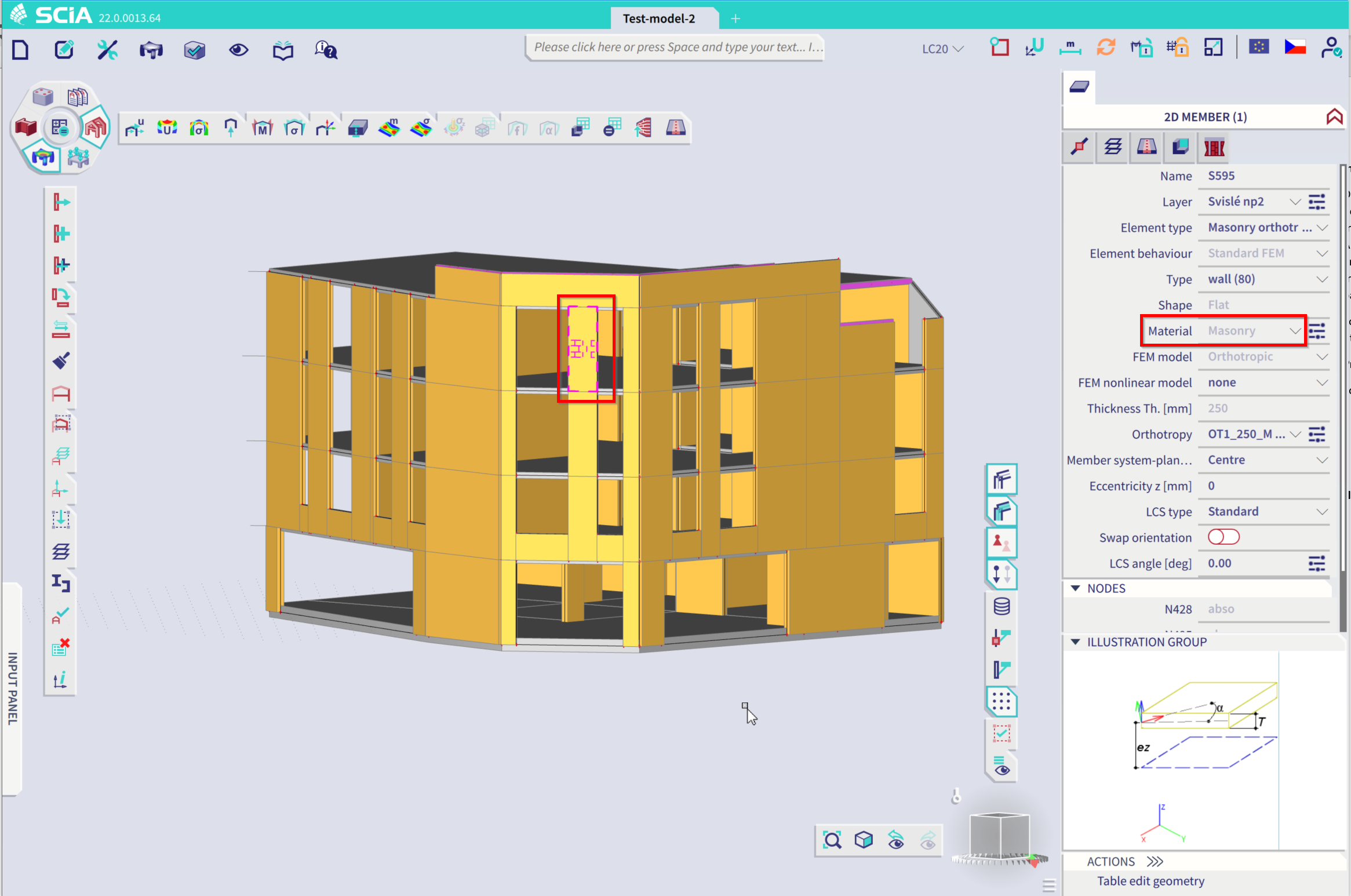Open the INPUT PANEL side button
This screenshot has width=1351, height=896.
12,689
